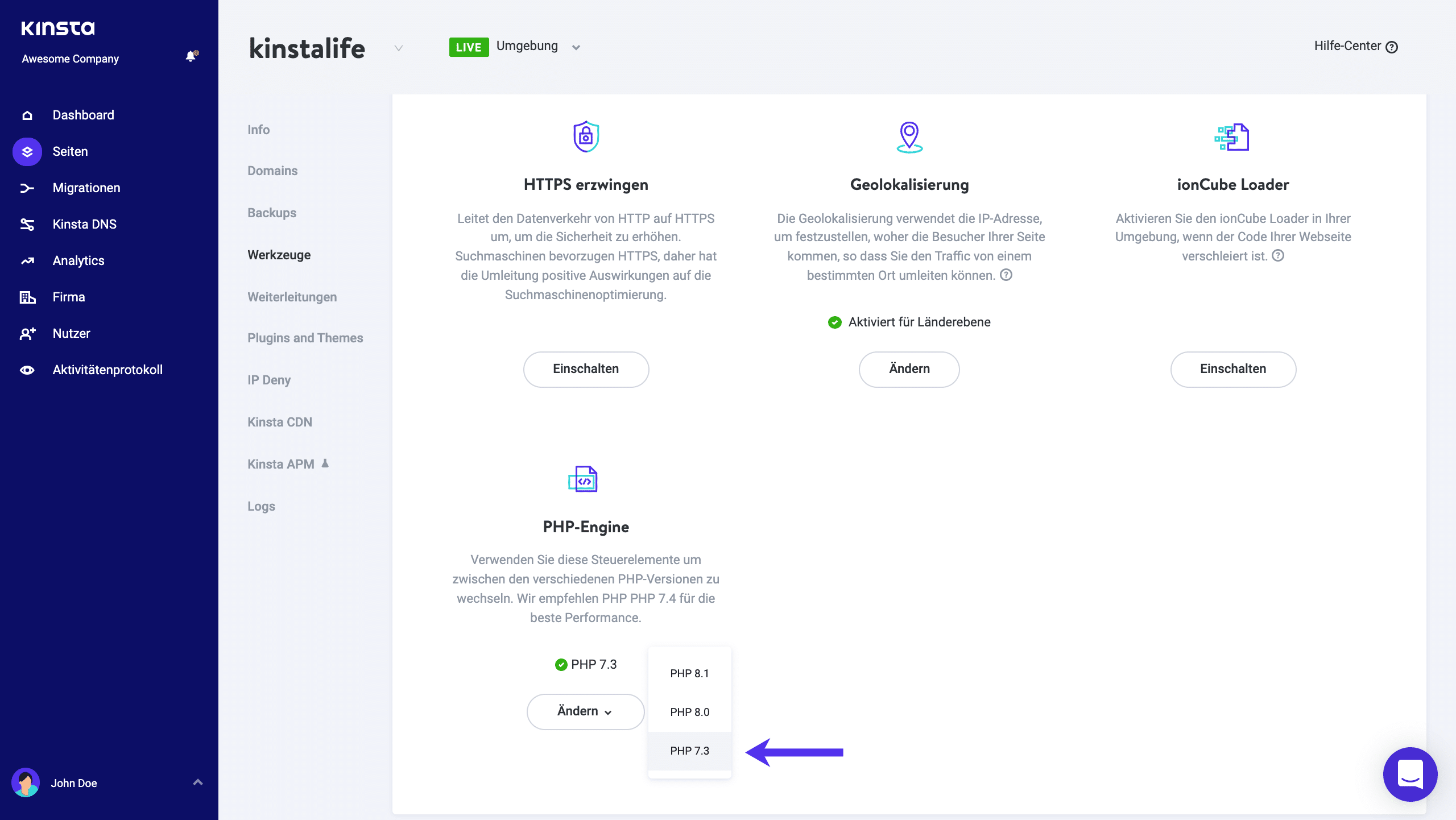Click the Dashboard home icon
Image resolution: width=1456 pixels, height=820 pixels.
(27, 115)
